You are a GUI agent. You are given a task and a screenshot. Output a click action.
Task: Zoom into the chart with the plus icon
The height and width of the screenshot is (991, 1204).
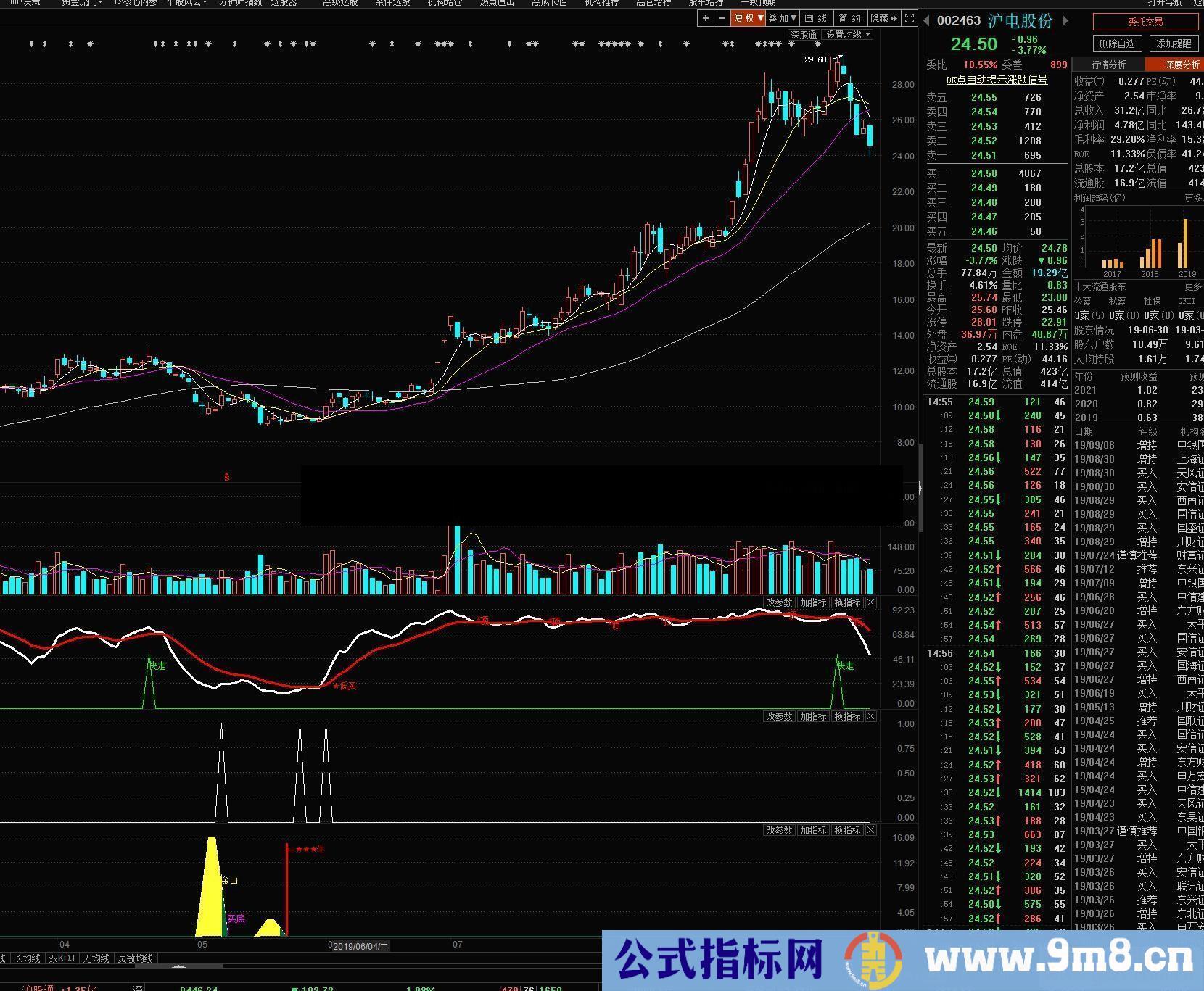pos(705,19)
